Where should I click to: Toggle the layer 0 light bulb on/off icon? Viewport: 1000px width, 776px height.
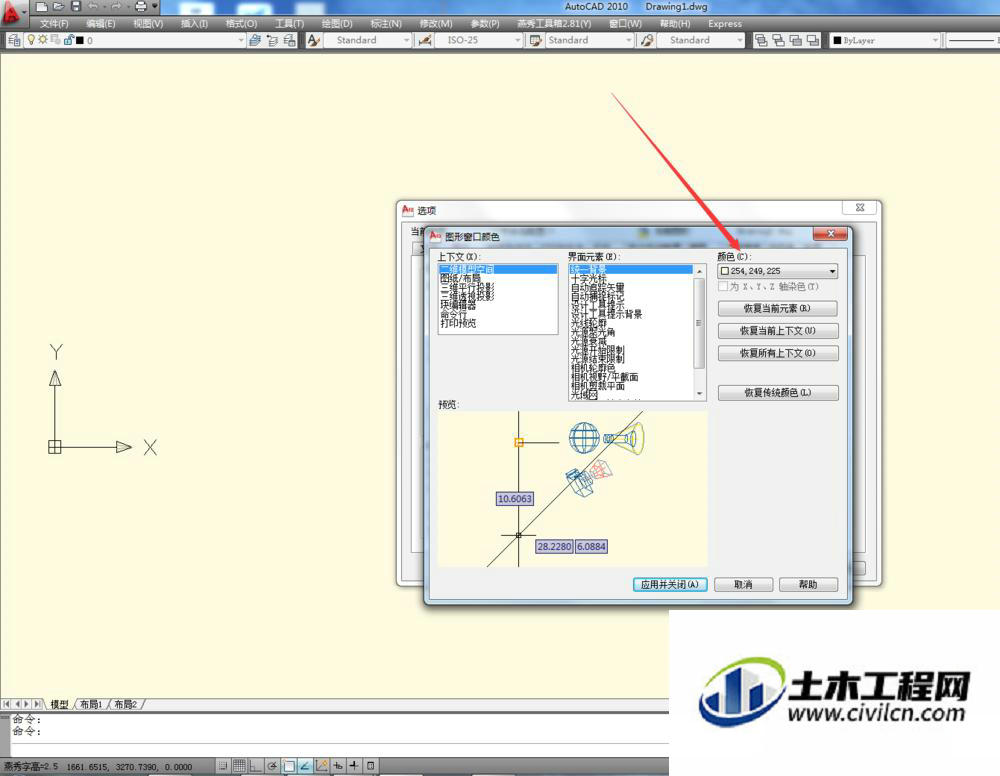click(x=31, y=40)
